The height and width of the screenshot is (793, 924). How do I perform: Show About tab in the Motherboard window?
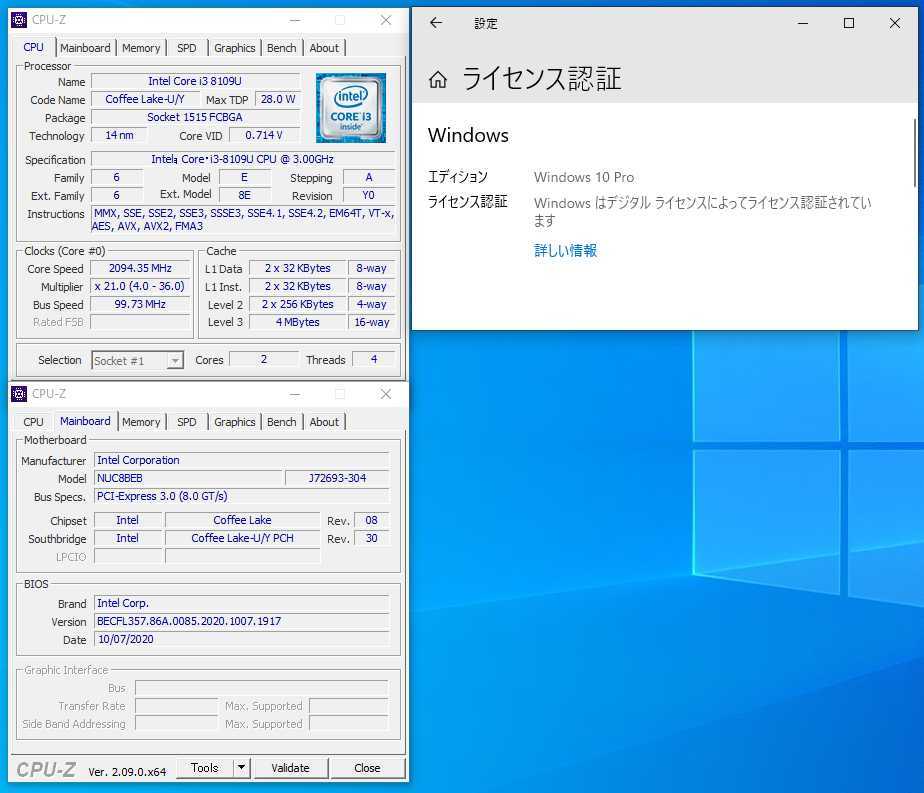(x=324, y=422)
